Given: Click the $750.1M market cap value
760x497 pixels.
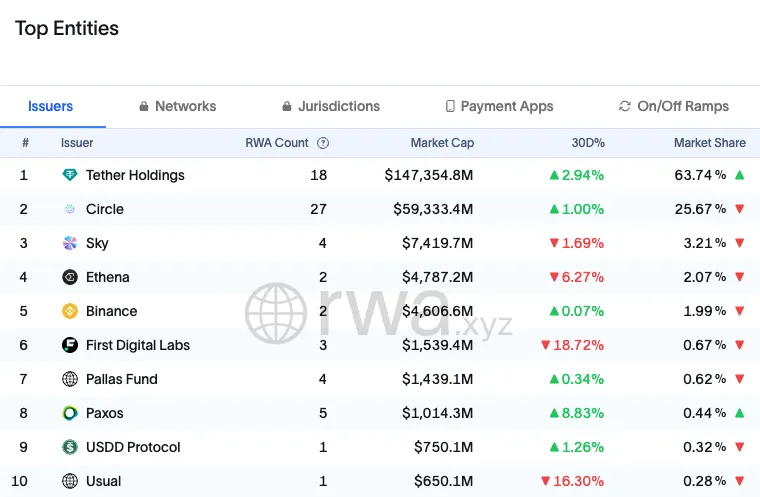Looking at the screenshot, I should point(443,447).
